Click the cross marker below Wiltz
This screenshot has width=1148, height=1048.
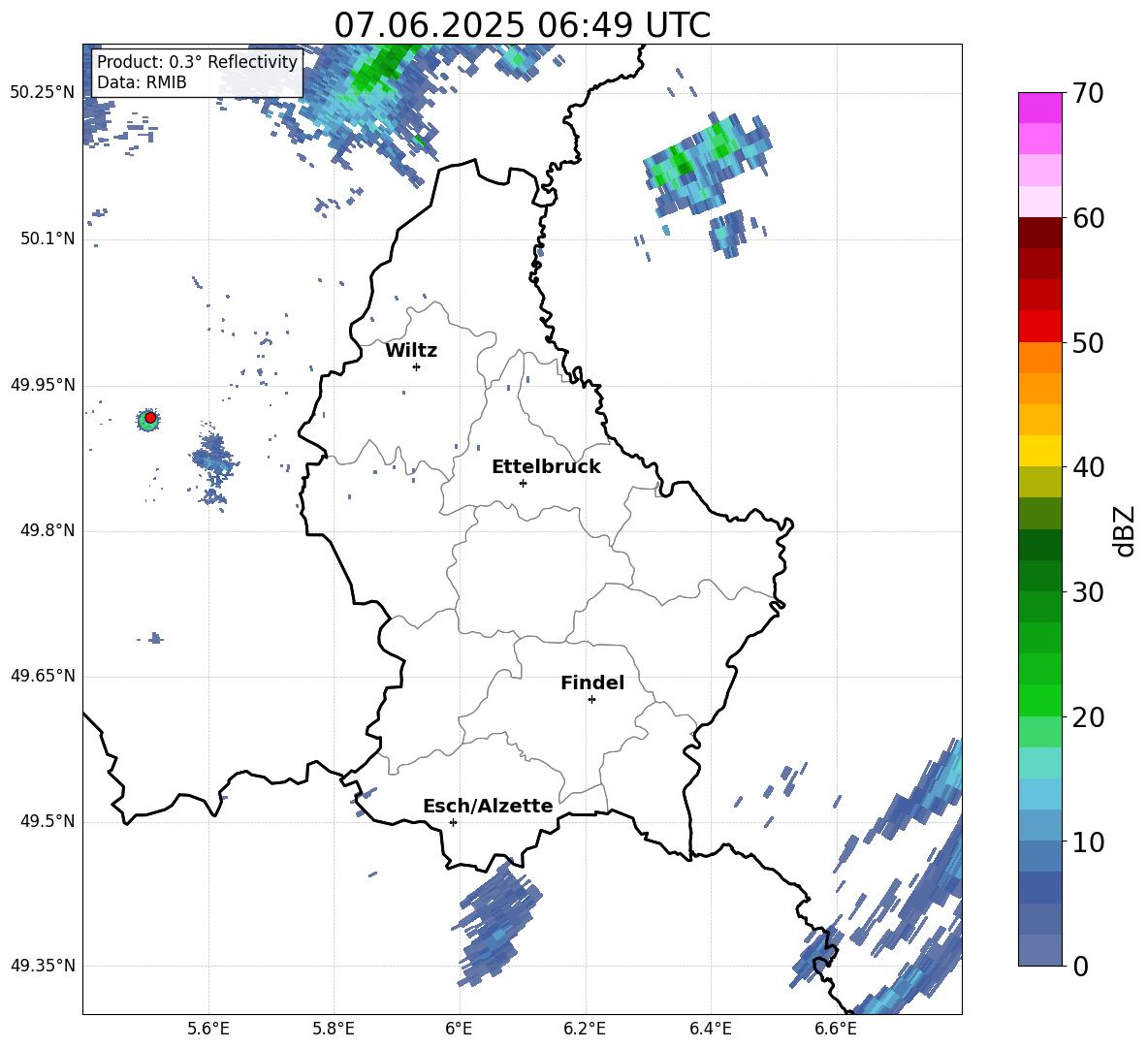(416, 366)
